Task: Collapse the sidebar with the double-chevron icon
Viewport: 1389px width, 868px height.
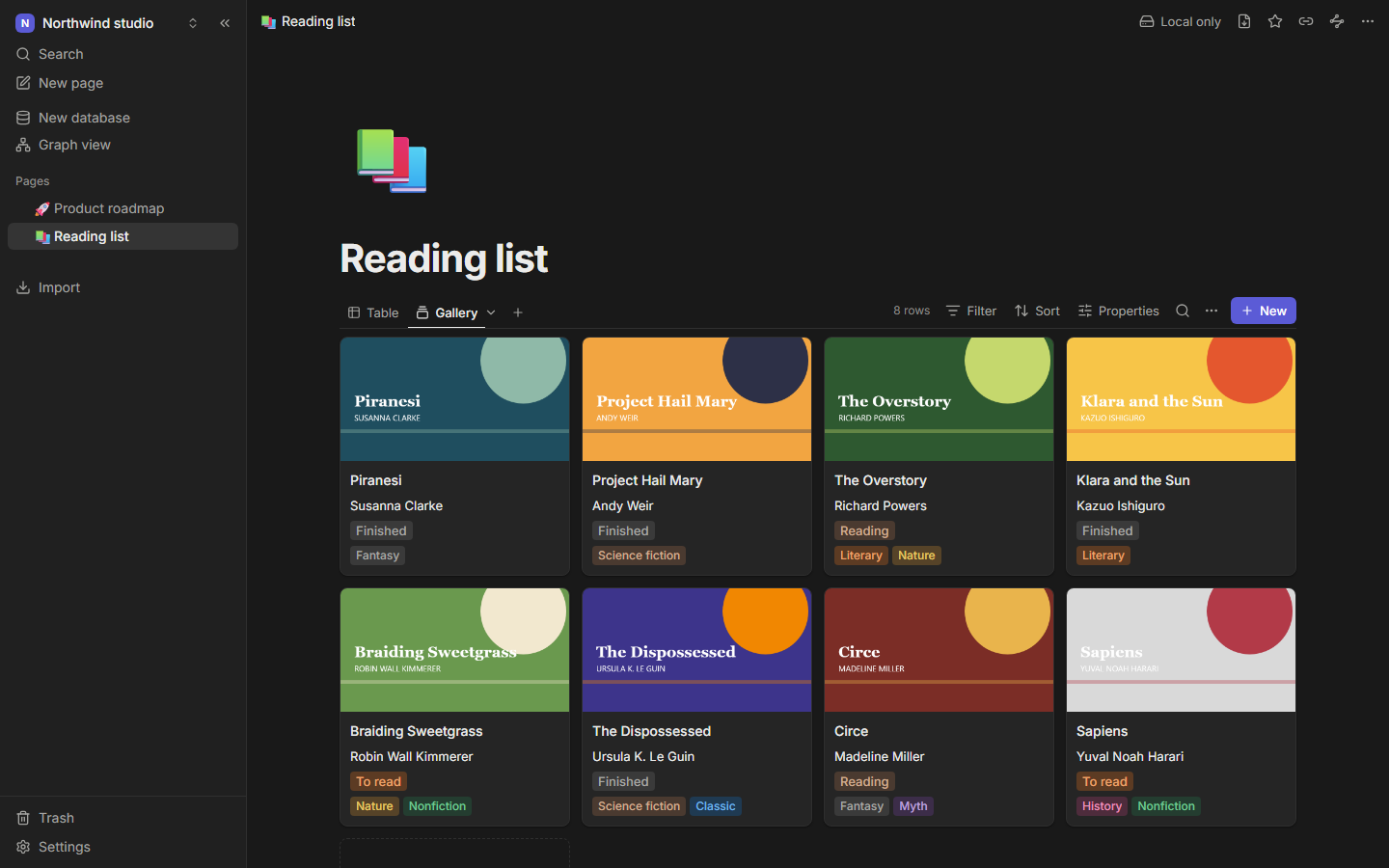Action: (x=225, y=23)
